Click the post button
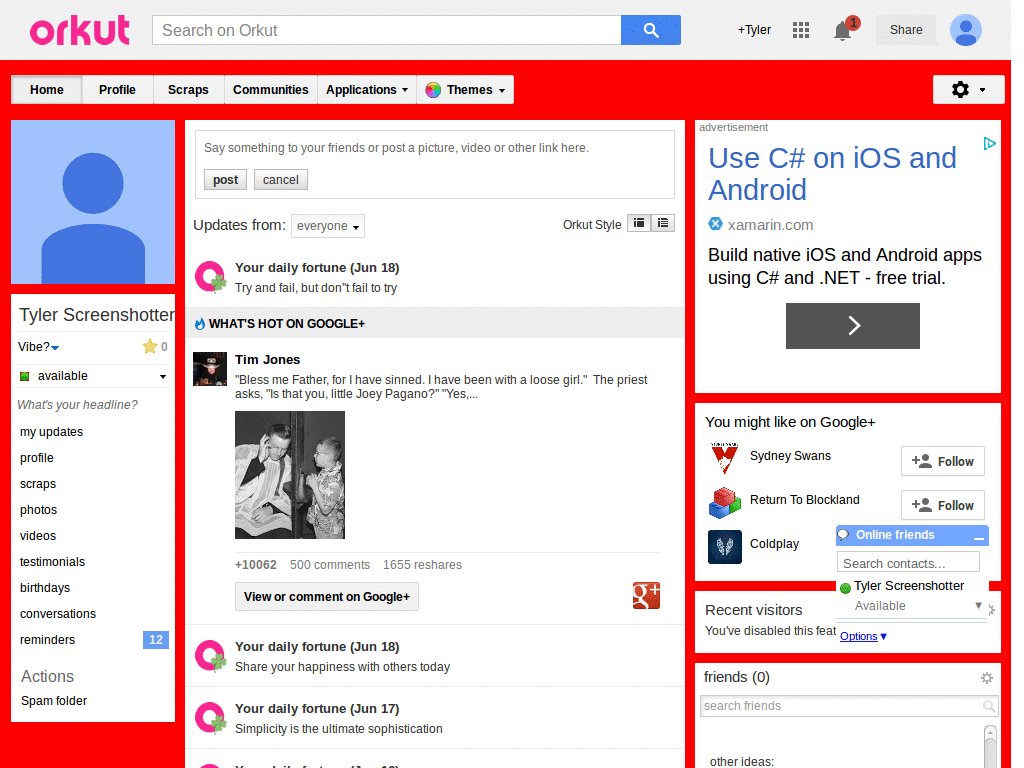The width and height of the screenshot is (1024, 768). pos(225,180)
